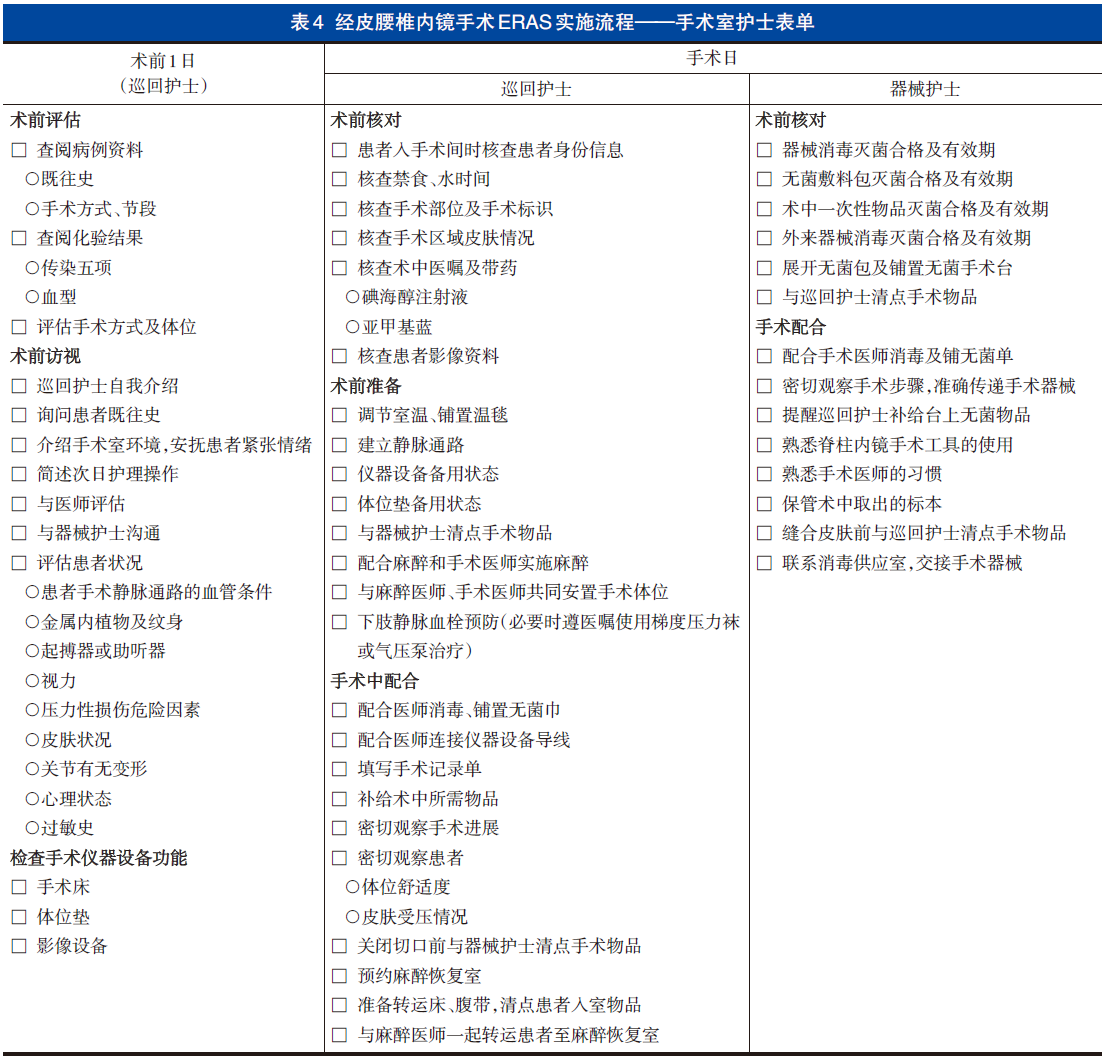This screenshot has height=1061, width=1106.
Task: Tick the 核查禁食、水时间 checkbox
Action: point(340,180)
